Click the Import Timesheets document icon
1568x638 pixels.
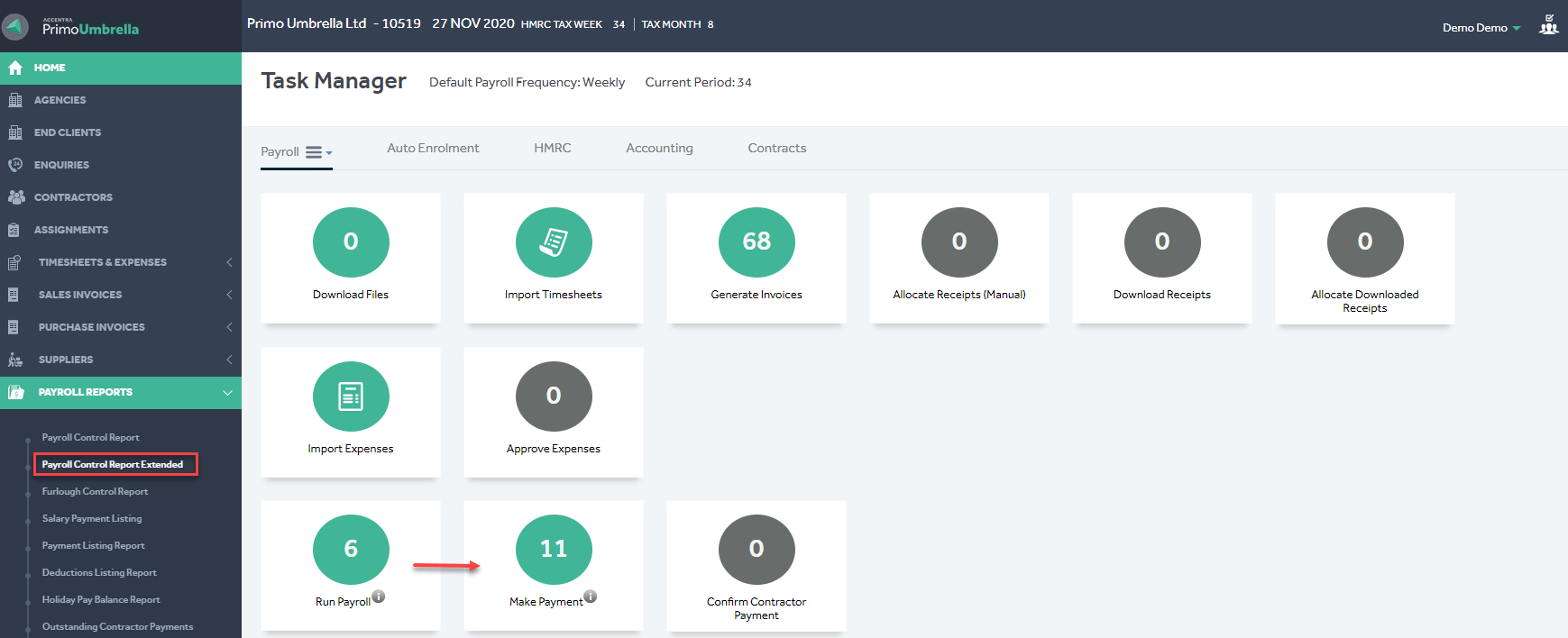(554, 242)
